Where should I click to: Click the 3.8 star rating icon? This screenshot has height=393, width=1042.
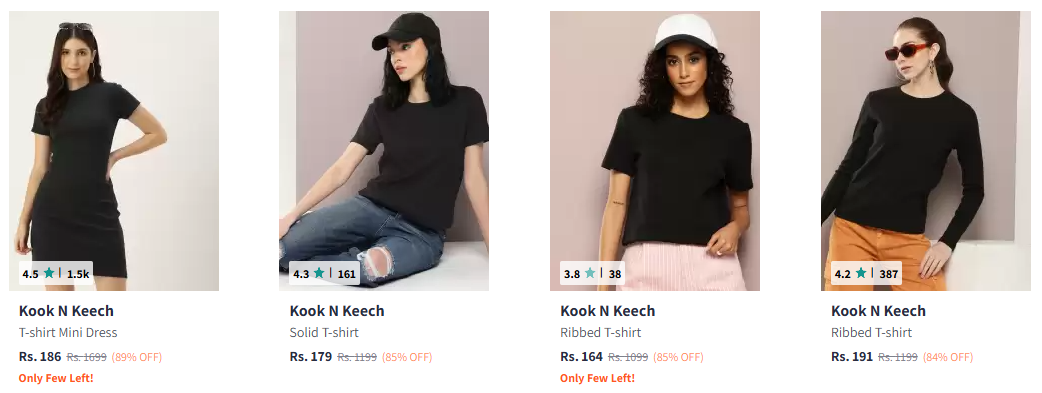590,273
